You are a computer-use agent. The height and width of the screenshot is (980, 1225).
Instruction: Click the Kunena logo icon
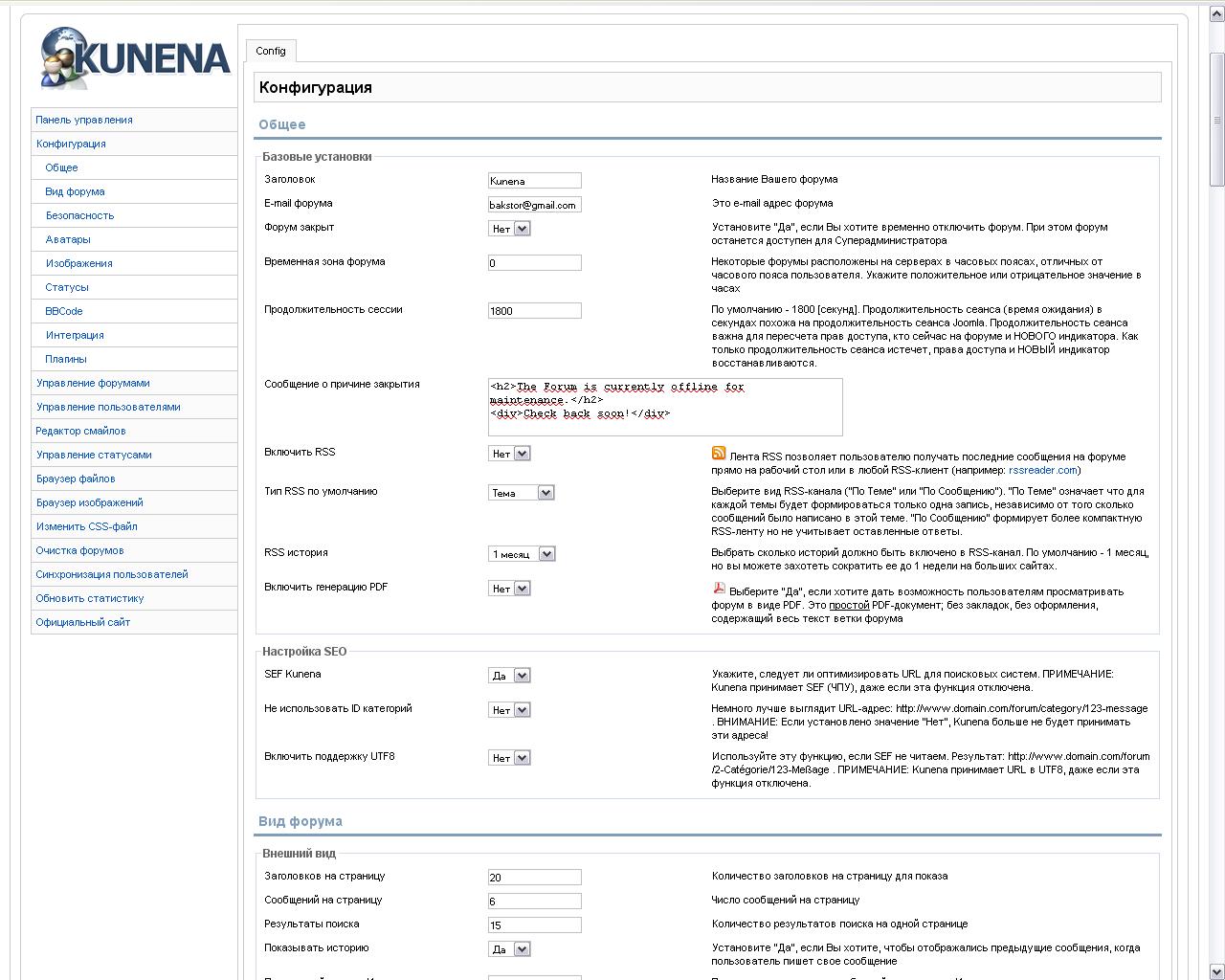pos(135,58)
